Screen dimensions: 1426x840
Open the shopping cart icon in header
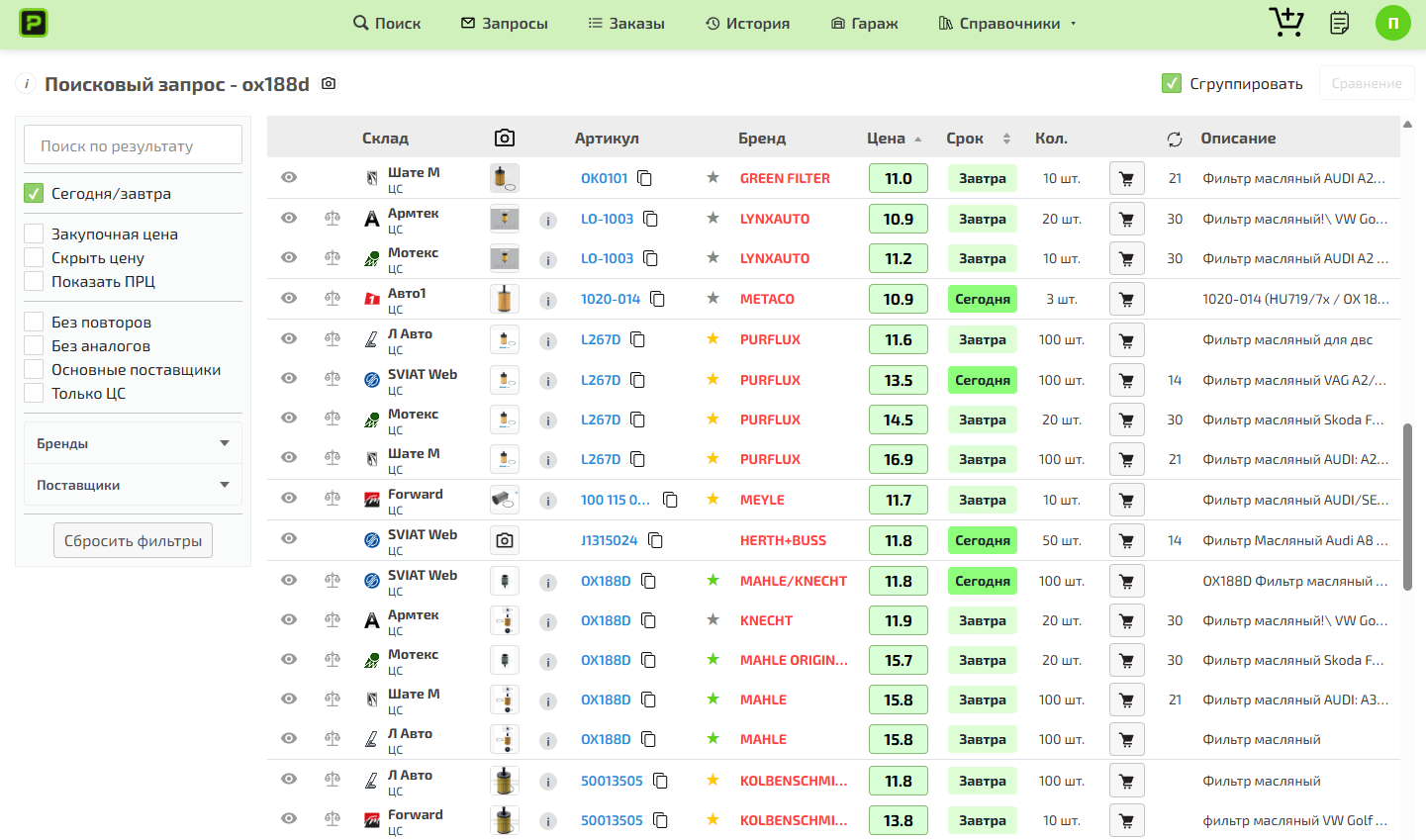pos(1285,22)
